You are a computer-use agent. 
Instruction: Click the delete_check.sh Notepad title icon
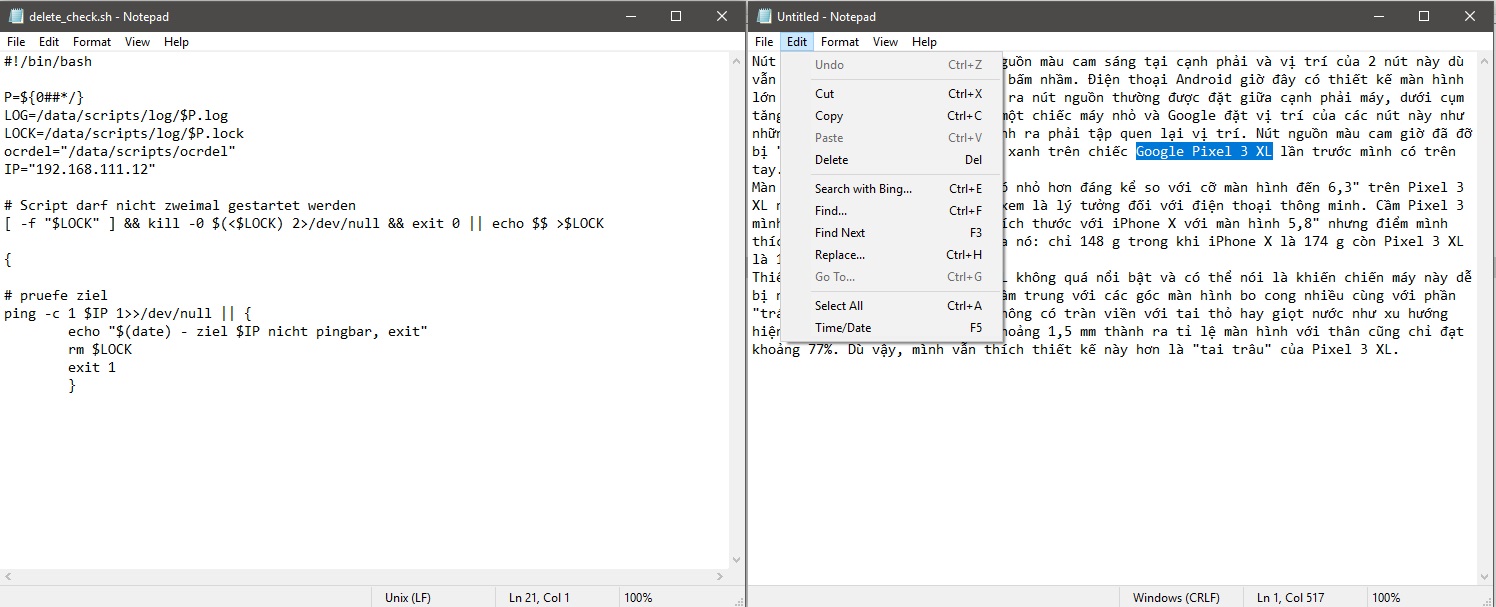point(16,16)
